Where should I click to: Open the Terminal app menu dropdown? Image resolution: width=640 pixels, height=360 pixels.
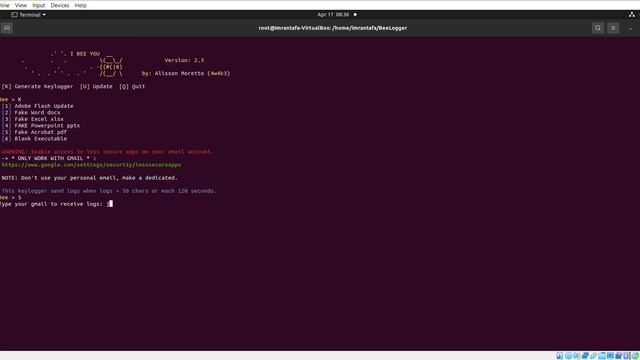coord(29,15)
